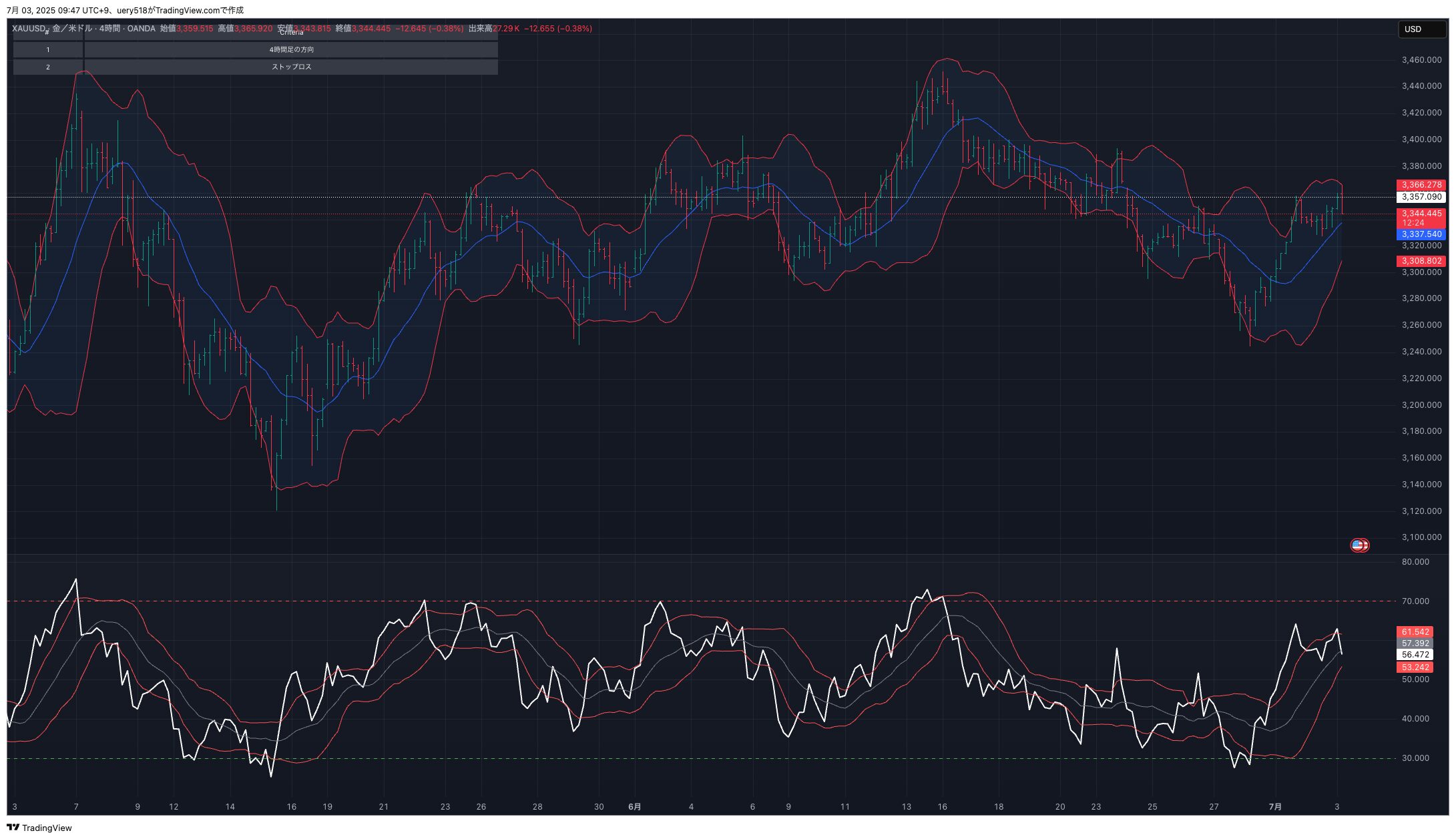This screenshot has width=1456, height=839.
Task: Click the red 53.242 oscillator lower label
Action: [1415, 668]
